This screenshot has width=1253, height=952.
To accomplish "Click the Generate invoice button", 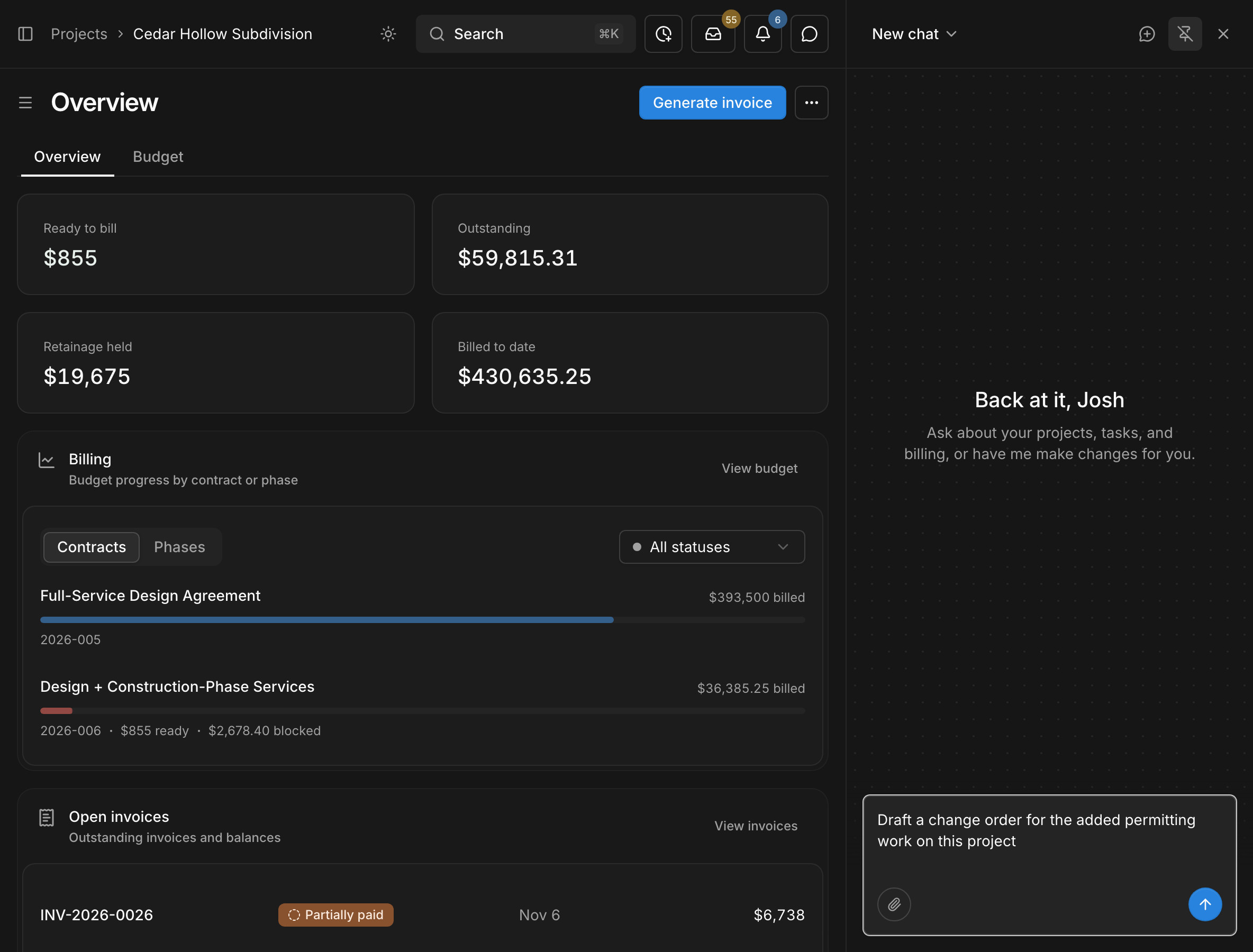I will 712,103.
